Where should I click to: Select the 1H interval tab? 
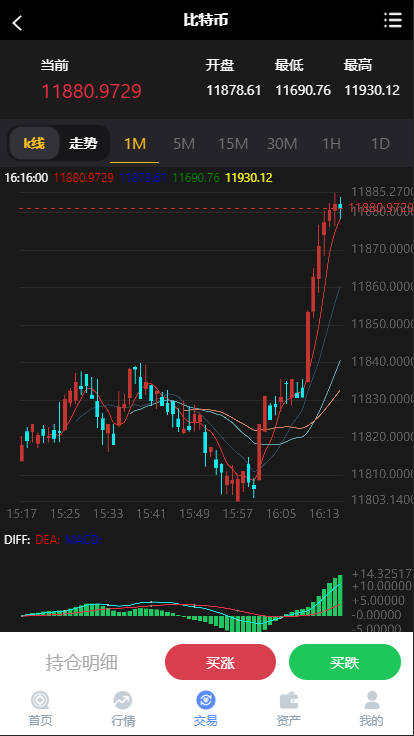[x=331, y=144]
